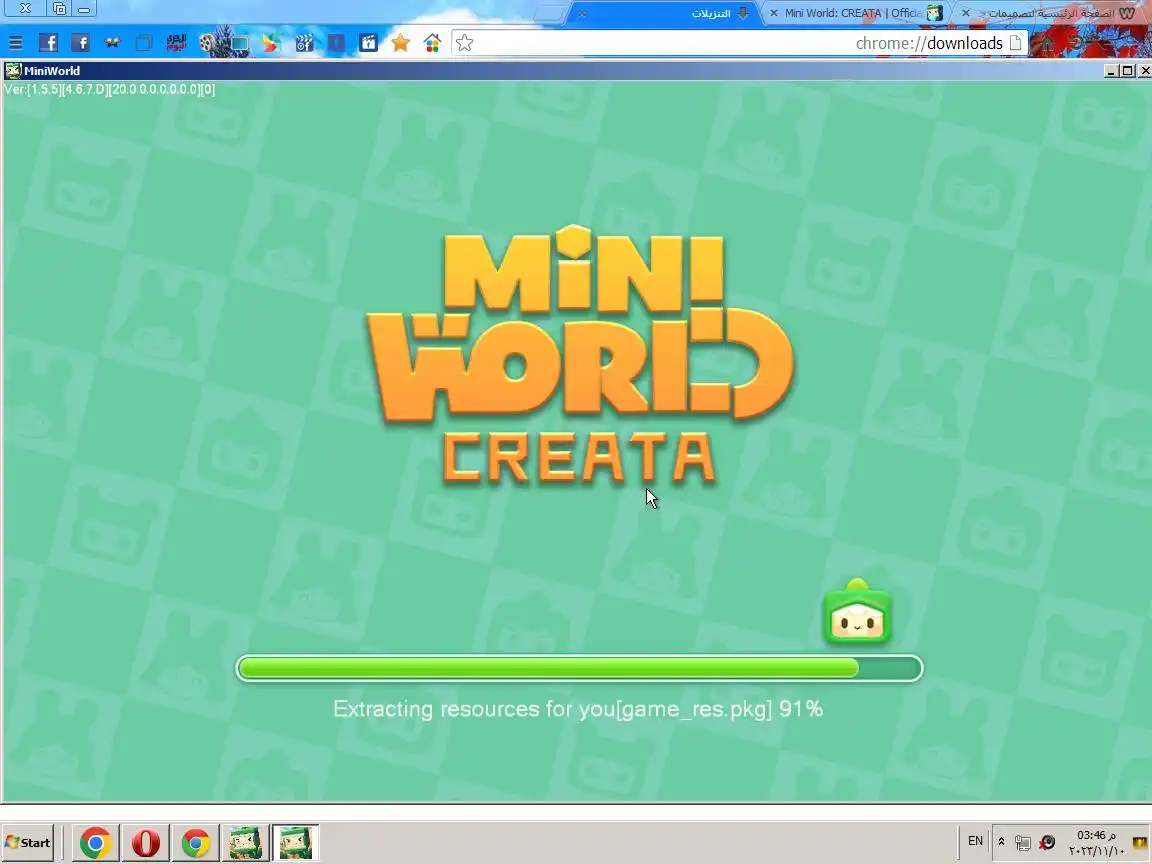Open the colorful house bookmark icon
Screen dimensions: 1152x864
432,43
